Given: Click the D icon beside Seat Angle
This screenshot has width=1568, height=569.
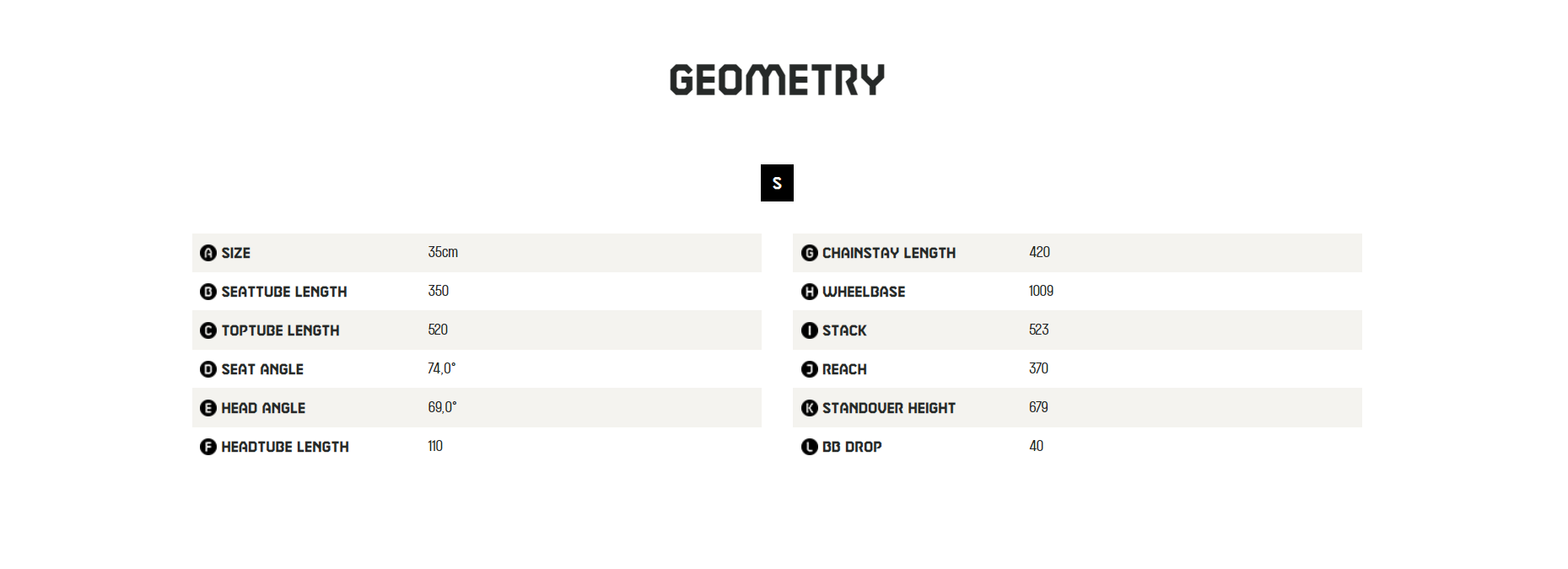Looking at the screenshot, I should pos(208,369).
